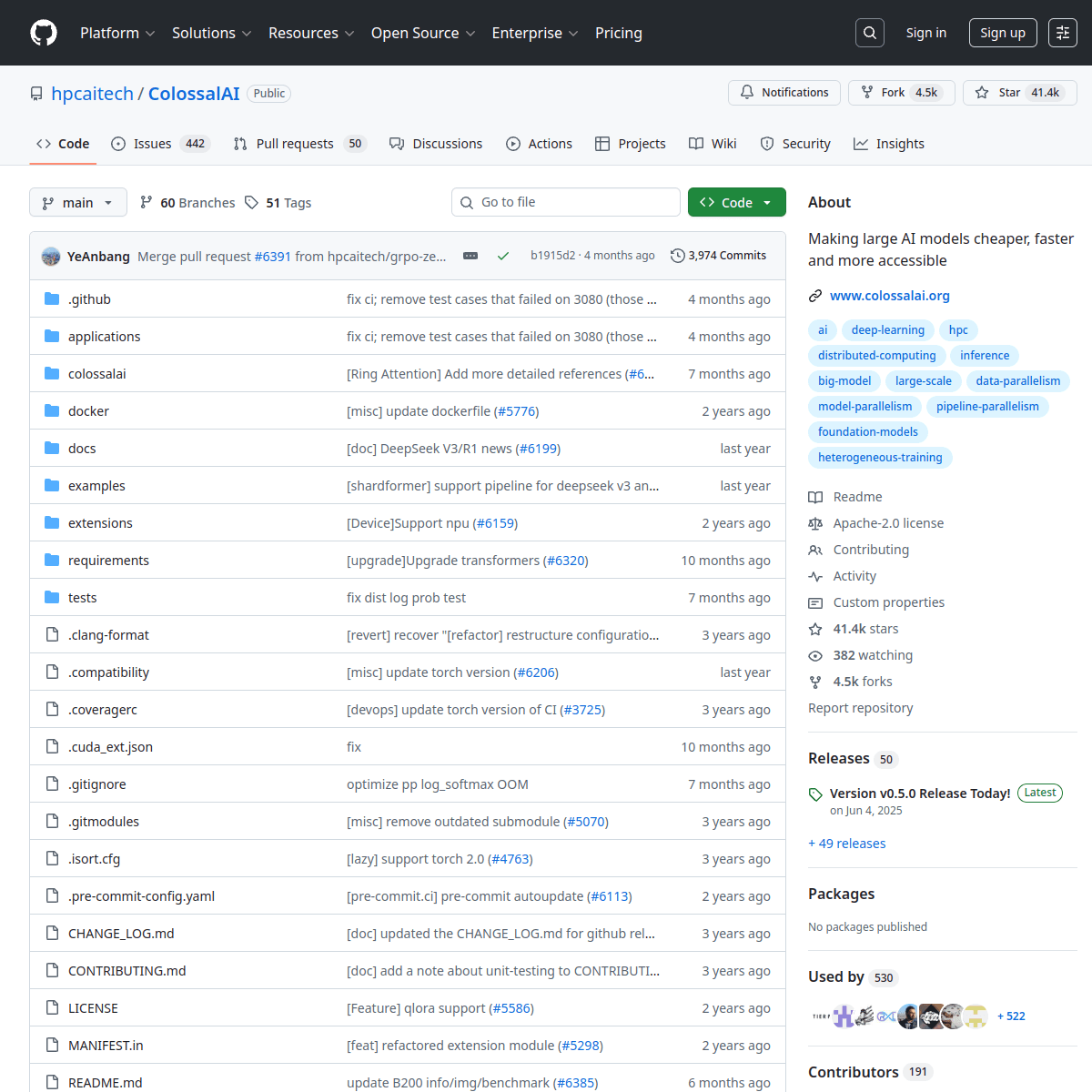Screen dimensions: 1092x1092
Task: Click the Activity pulse icon
Action: click(x=815, y=576)
